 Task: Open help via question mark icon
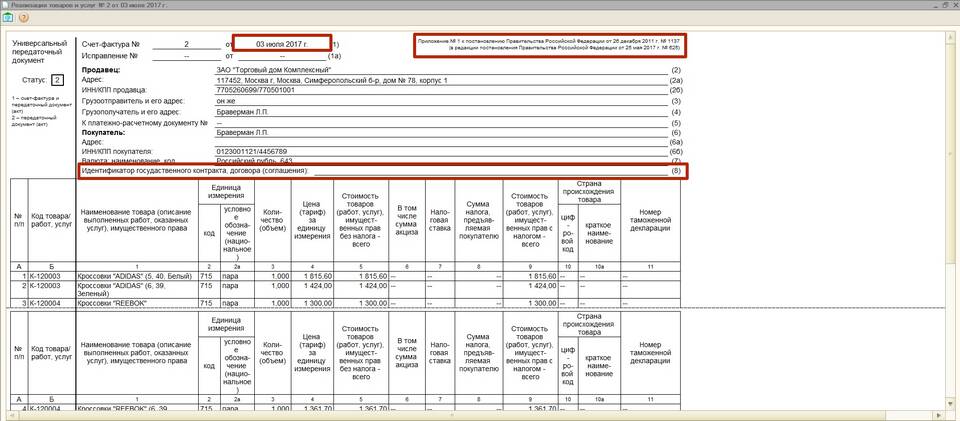[24, 17]
